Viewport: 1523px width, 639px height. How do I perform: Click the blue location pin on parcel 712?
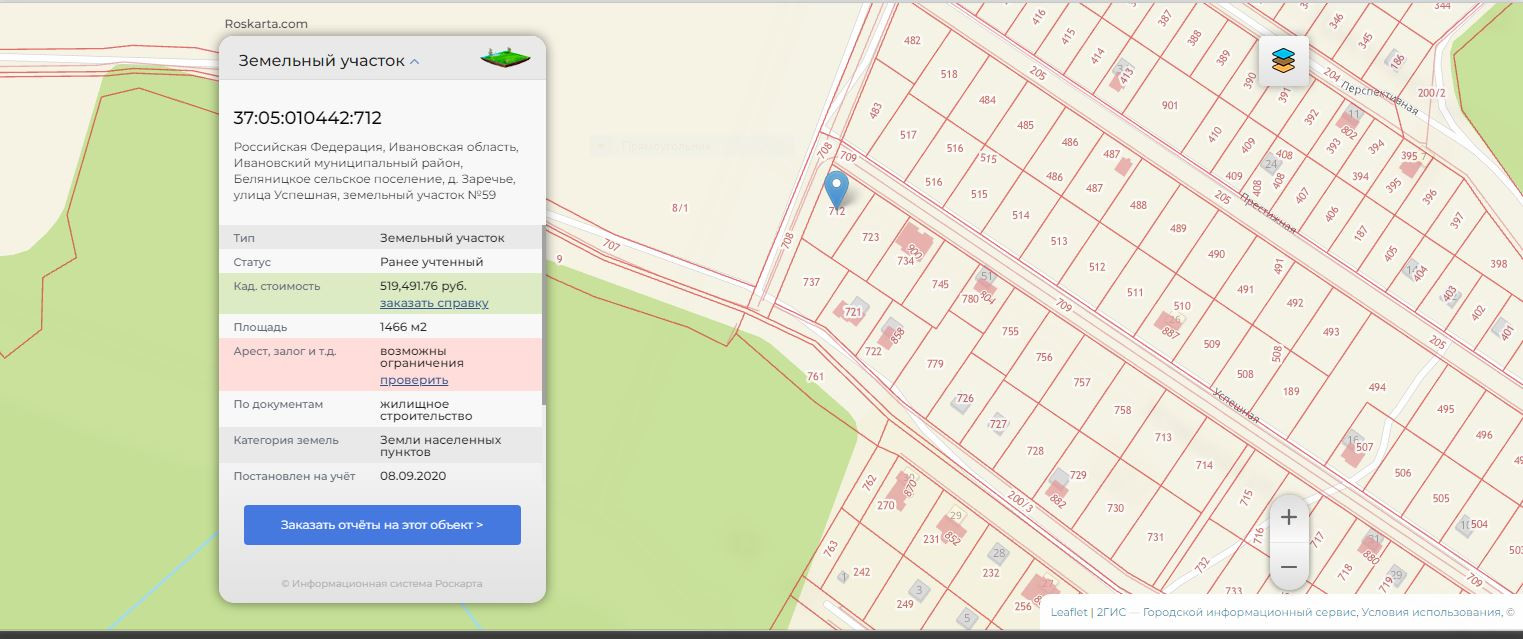(x=835, y=187)
